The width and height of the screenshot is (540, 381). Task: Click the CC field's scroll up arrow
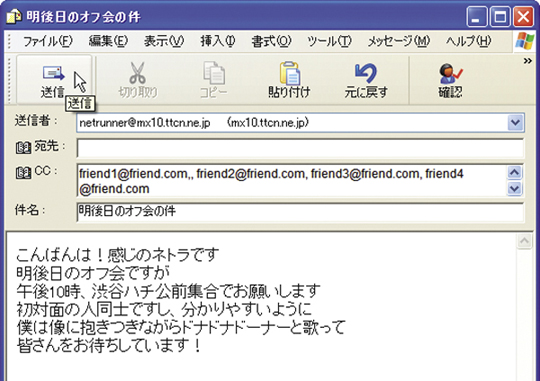pyautogui.click(x=515, y=173)
